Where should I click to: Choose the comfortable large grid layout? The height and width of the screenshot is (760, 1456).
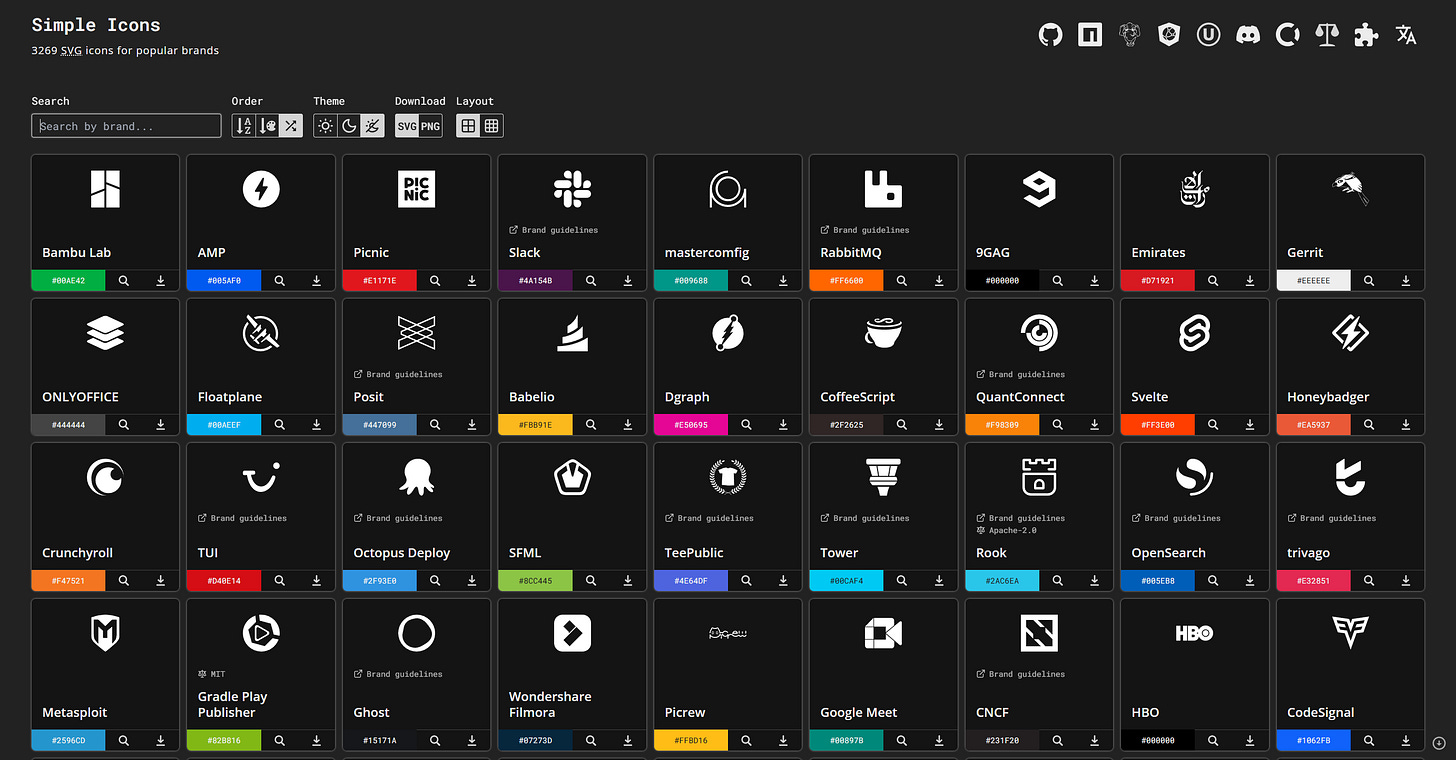click(468, 126)
